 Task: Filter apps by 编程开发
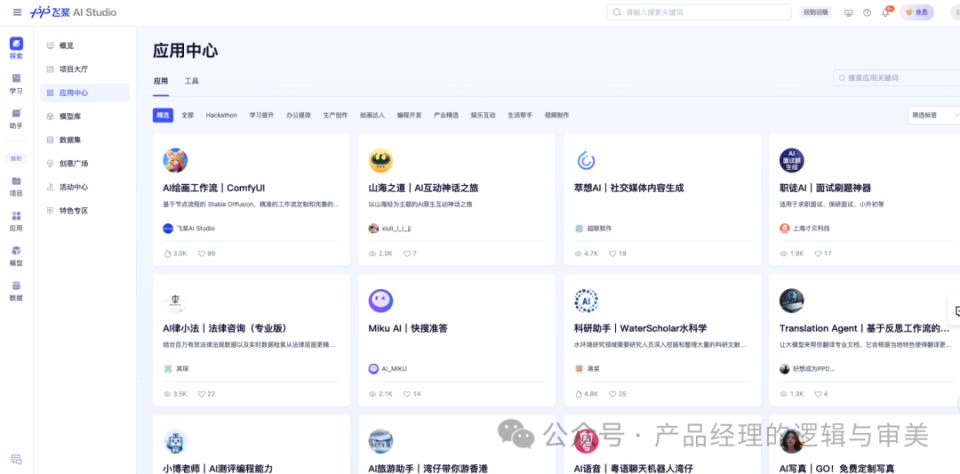pos(409,115)
